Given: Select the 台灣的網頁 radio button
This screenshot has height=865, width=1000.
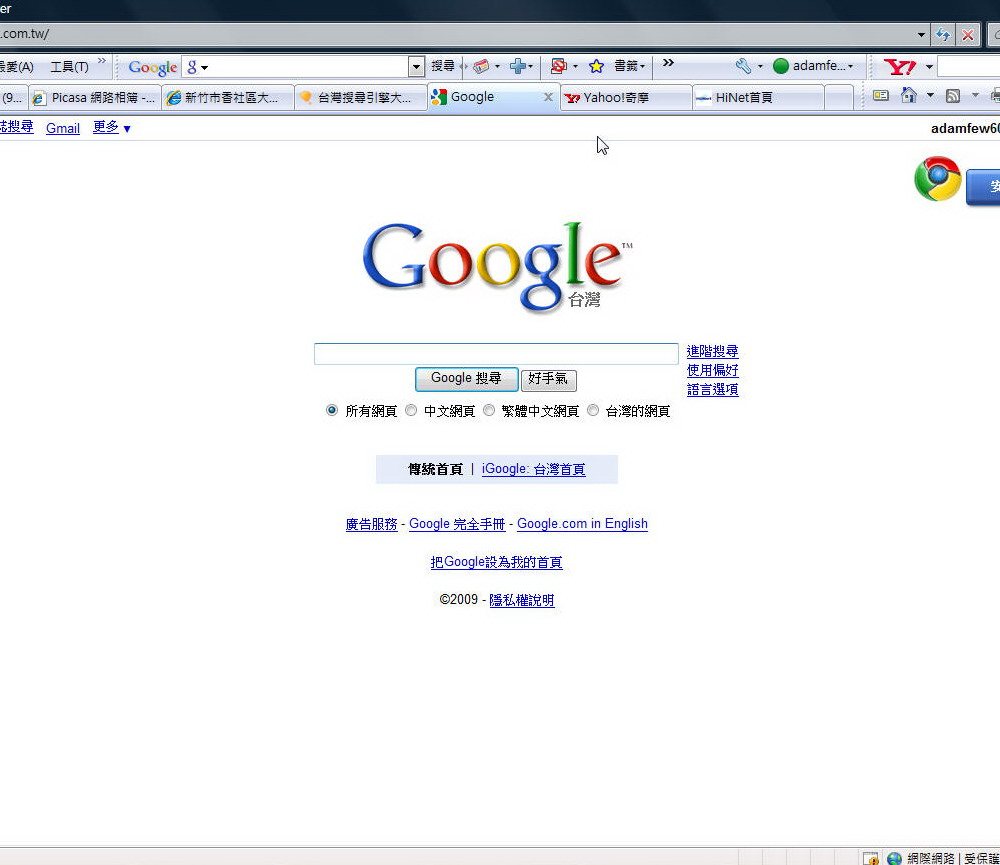Looking at the screenshot, I should [x=592, y=411].
